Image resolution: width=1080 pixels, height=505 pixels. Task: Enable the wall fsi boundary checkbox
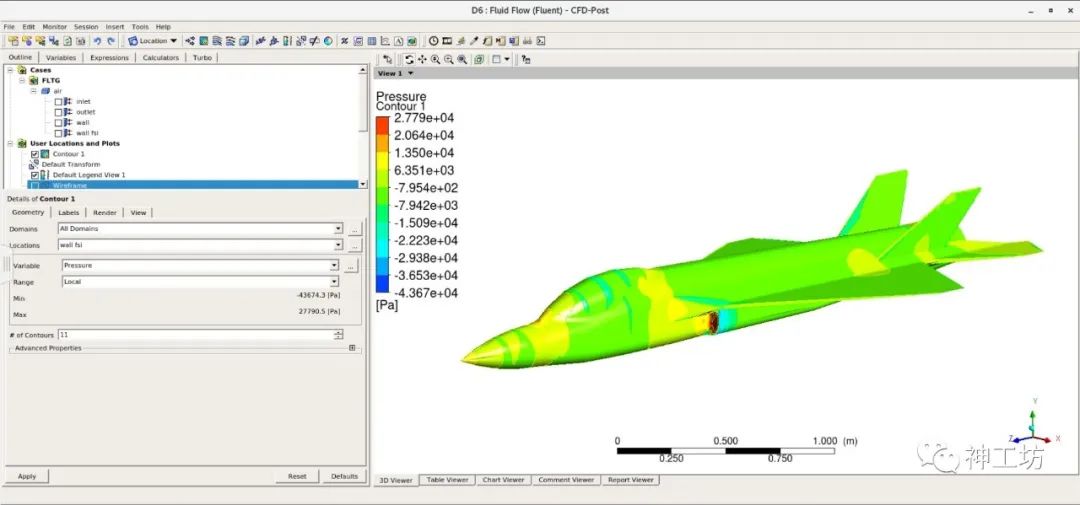pos(59,133)
